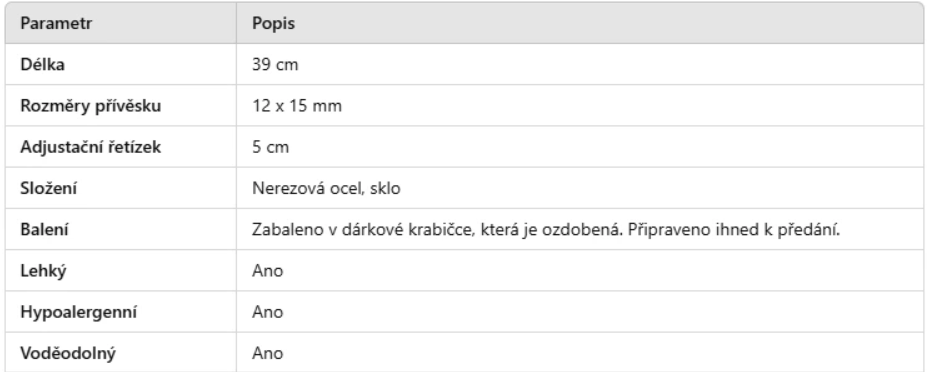Click the Zabaleno v dárkové krabičce description

(546, 229)
